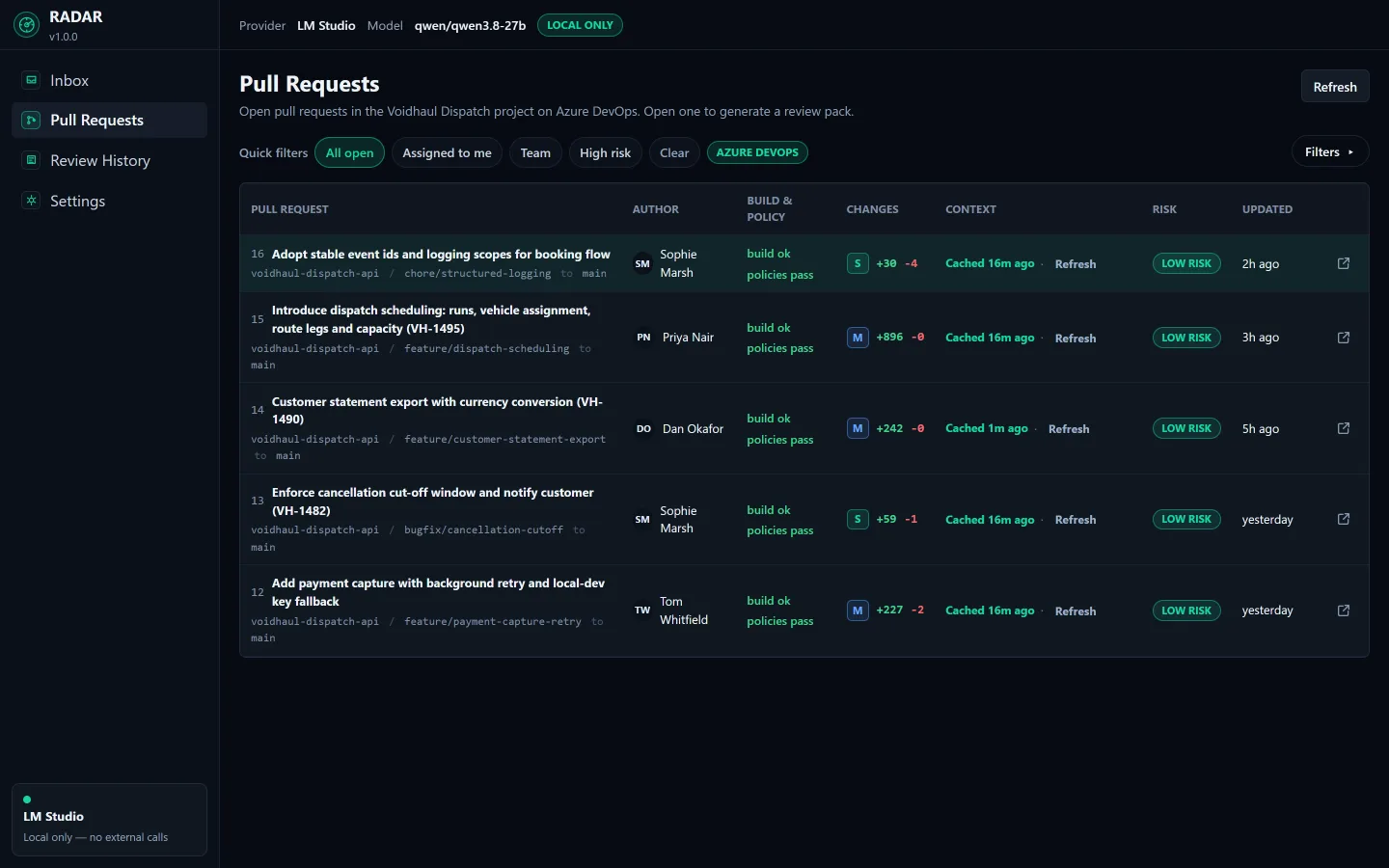The height and width of the screenshot is (868, 1389).
Task: Open PR titled Adopt stable event ids
Action: (x=441, y=255)
